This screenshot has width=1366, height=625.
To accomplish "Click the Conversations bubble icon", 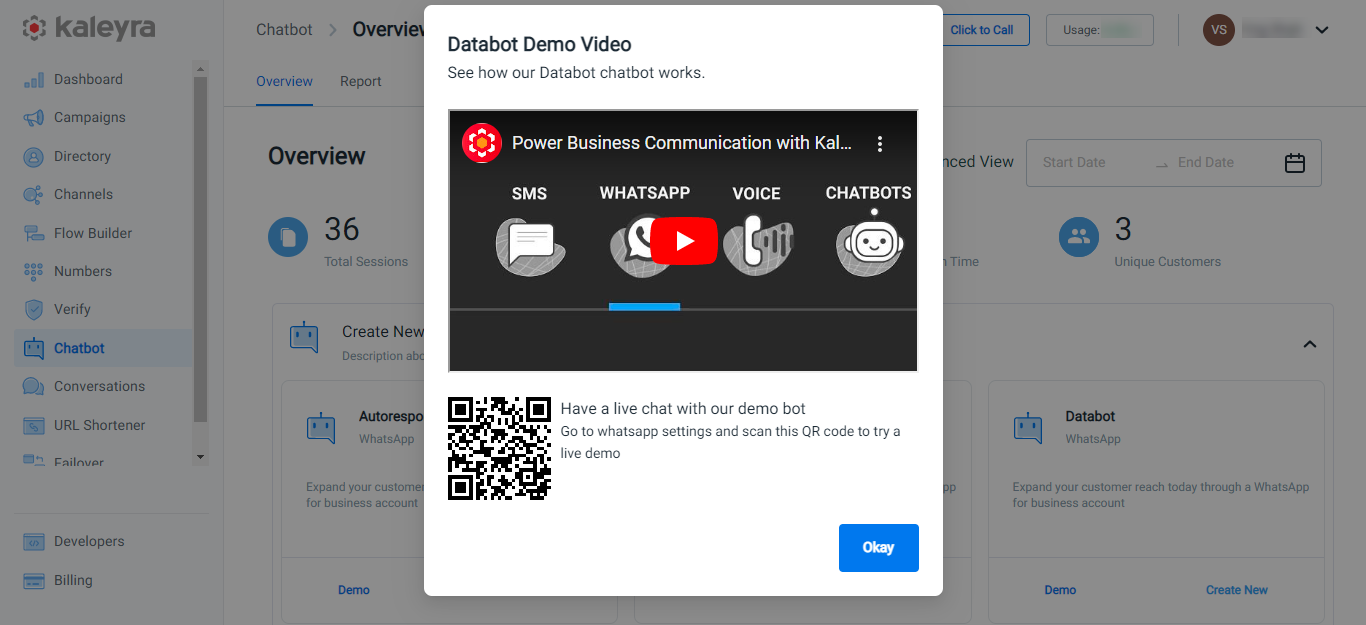I will pos(34,387).
